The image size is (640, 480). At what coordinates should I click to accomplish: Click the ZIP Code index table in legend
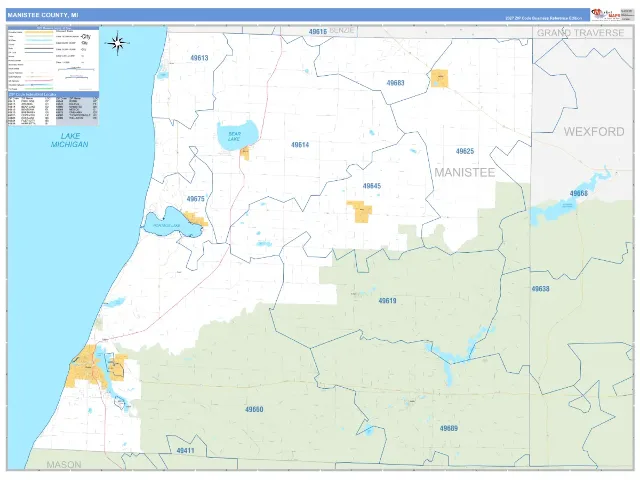[x=53, y=109]
